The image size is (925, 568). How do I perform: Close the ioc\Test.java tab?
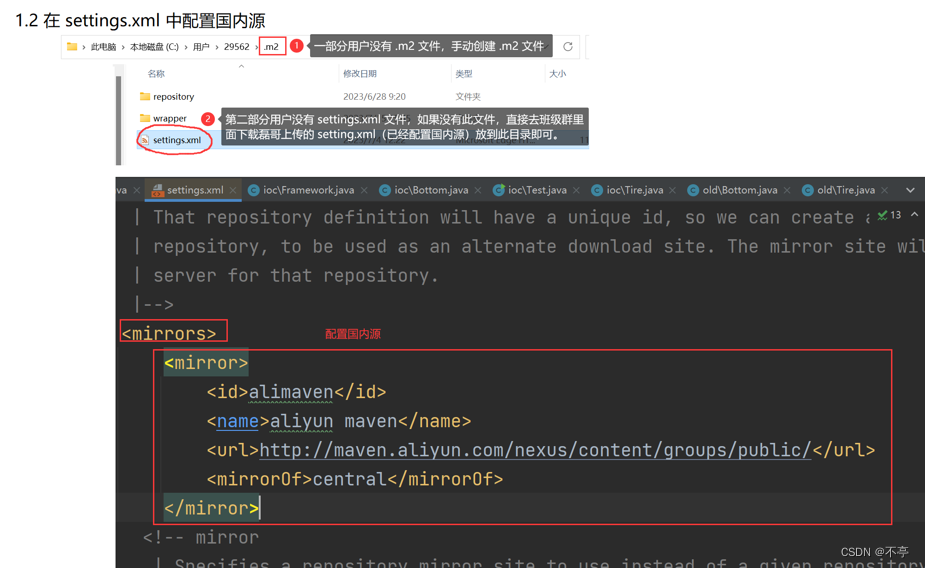coord(576,190)
